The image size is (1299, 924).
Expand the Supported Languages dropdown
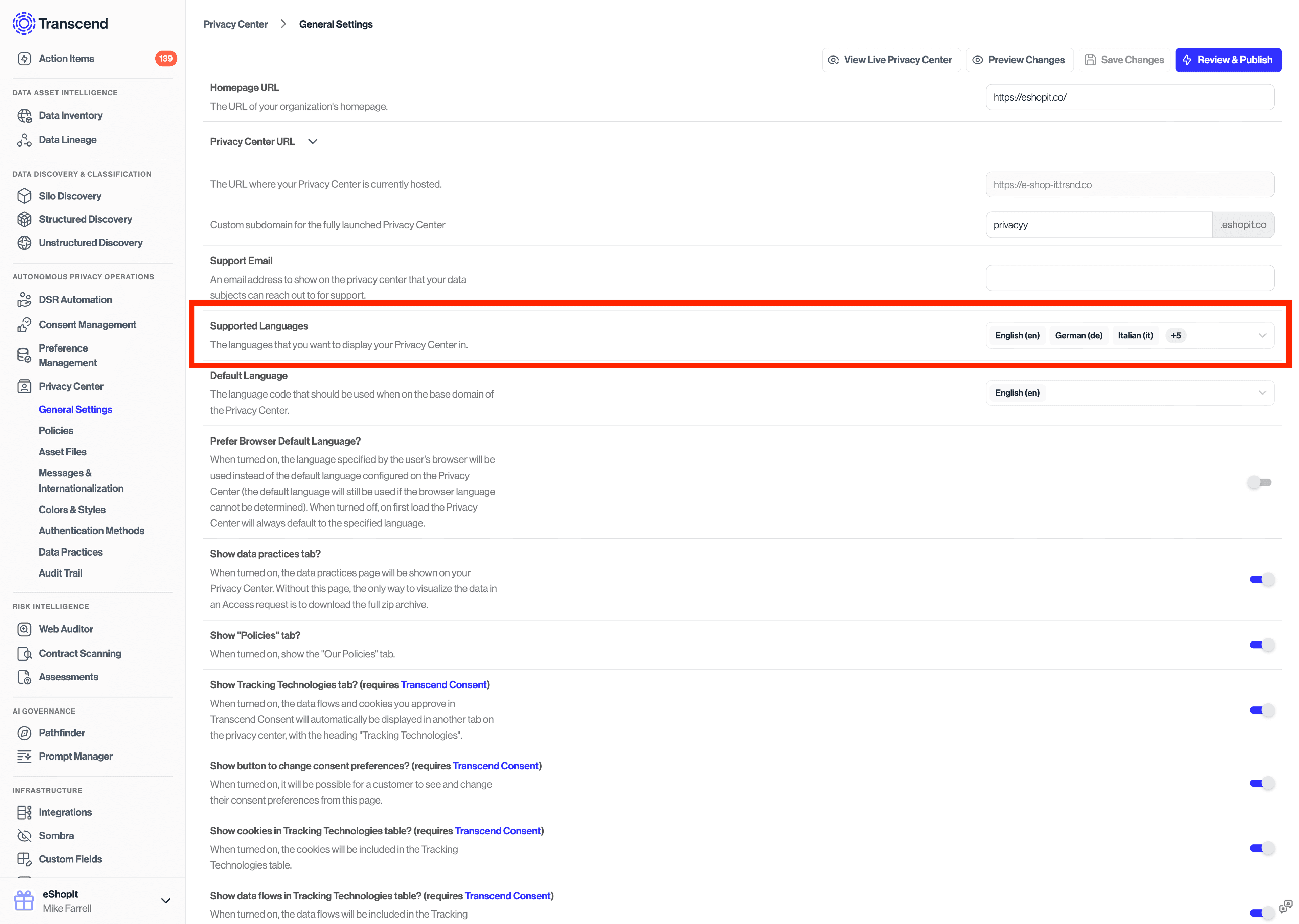(x=1262, y=335)
